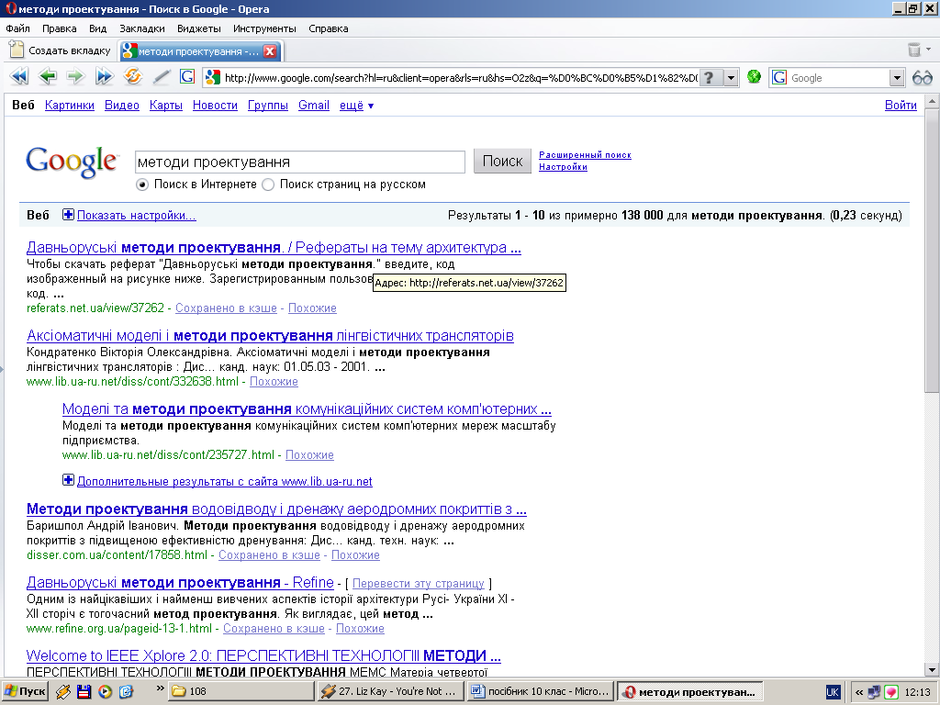The width and height of the screenshot is (940, 705).
Task: Click the wand (pencil) toolbar icon
Action: click(161, 77)
